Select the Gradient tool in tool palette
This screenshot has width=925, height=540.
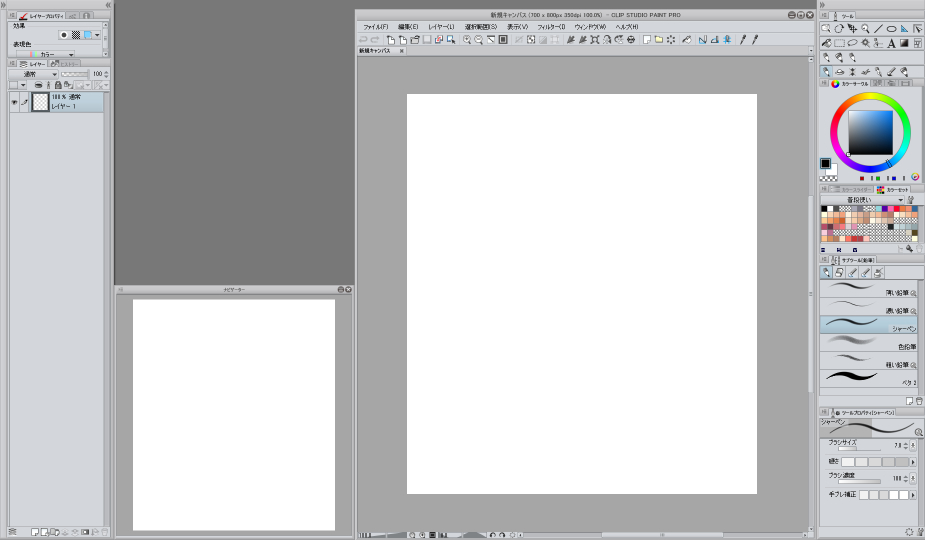coord(904,43)
